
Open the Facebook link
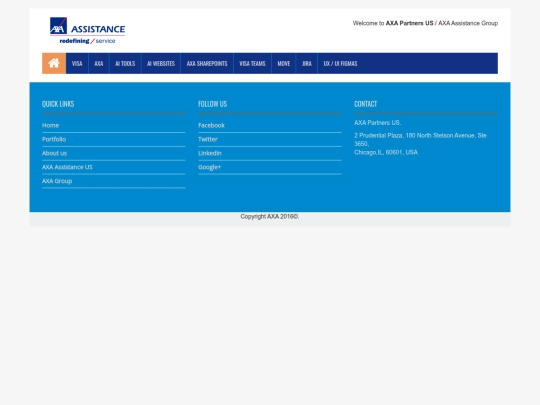(211, 125)
